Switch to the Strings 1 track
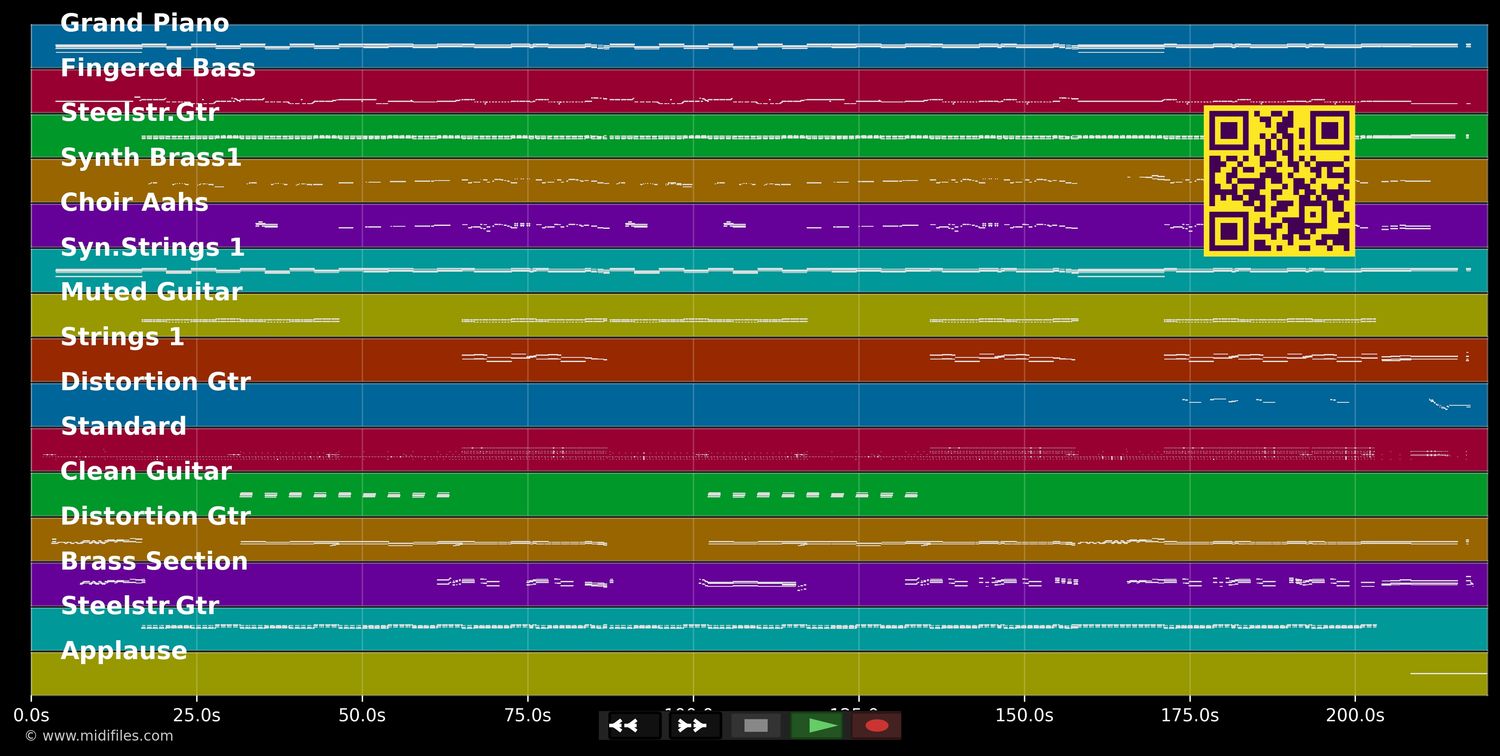This screenshot has width=1500, height=756. (x=122, y=337)
